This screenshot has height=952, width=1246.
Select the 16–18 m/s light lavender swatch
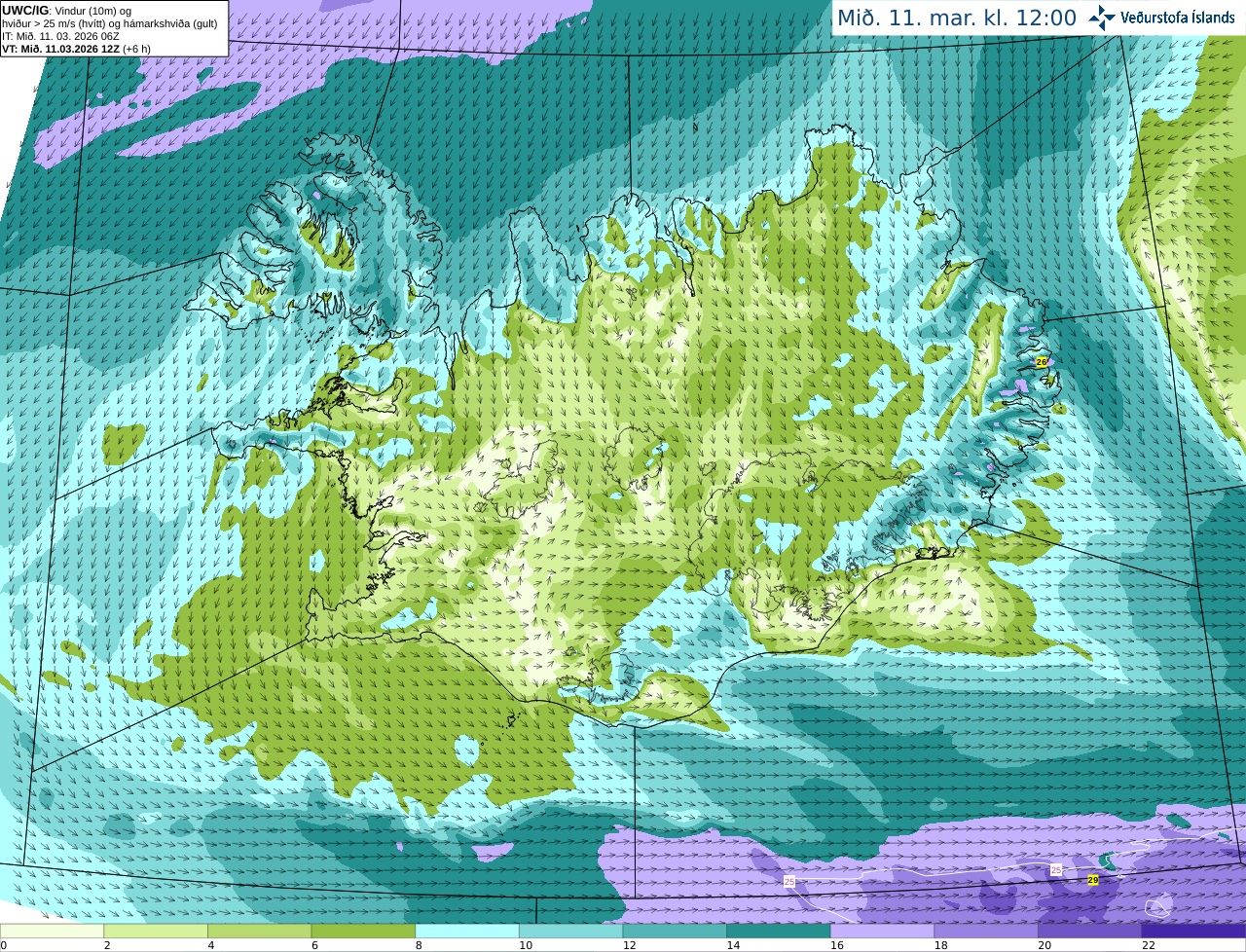(x=883, y=931)
